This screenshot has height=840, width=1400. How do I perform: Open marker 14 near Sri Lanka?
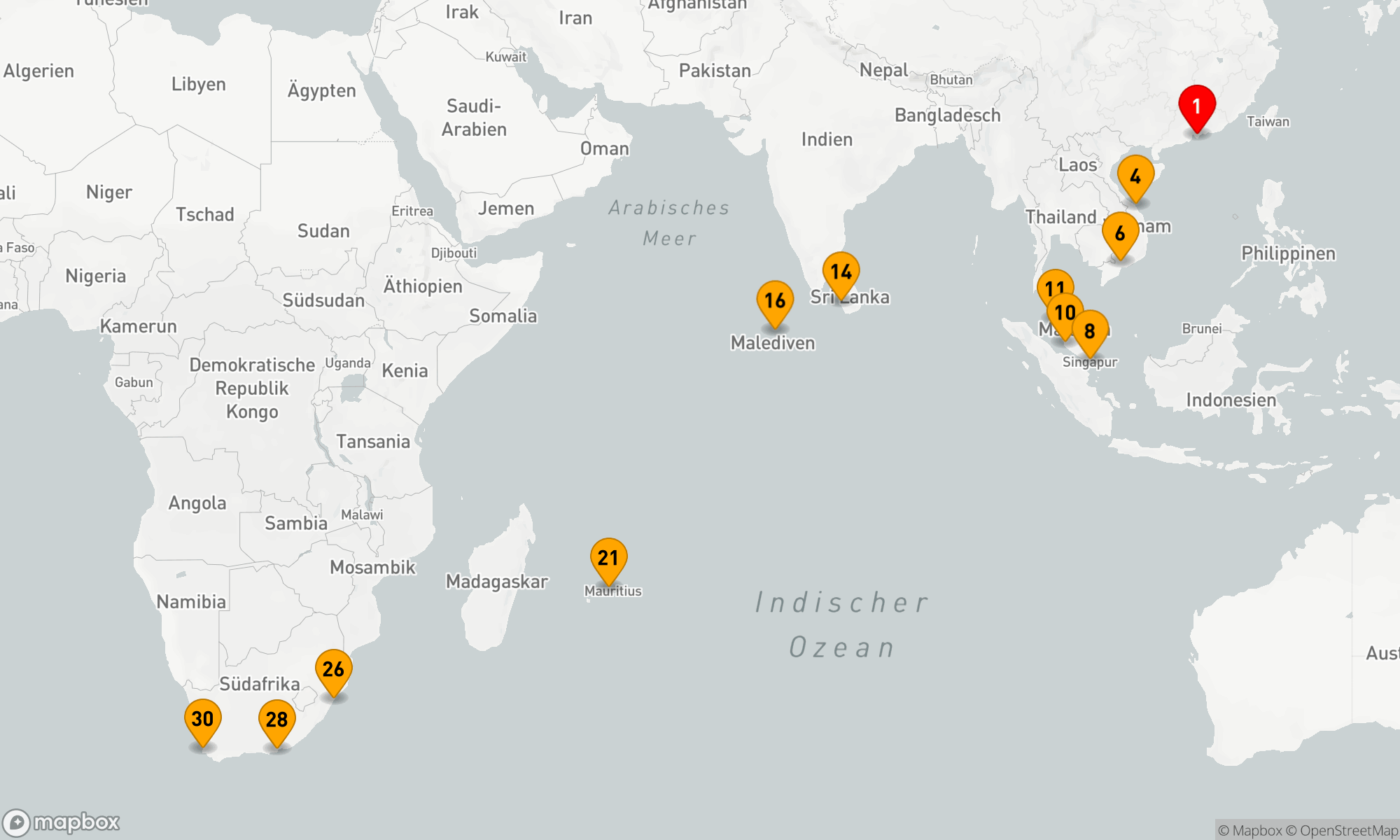(x=841, y=272)
